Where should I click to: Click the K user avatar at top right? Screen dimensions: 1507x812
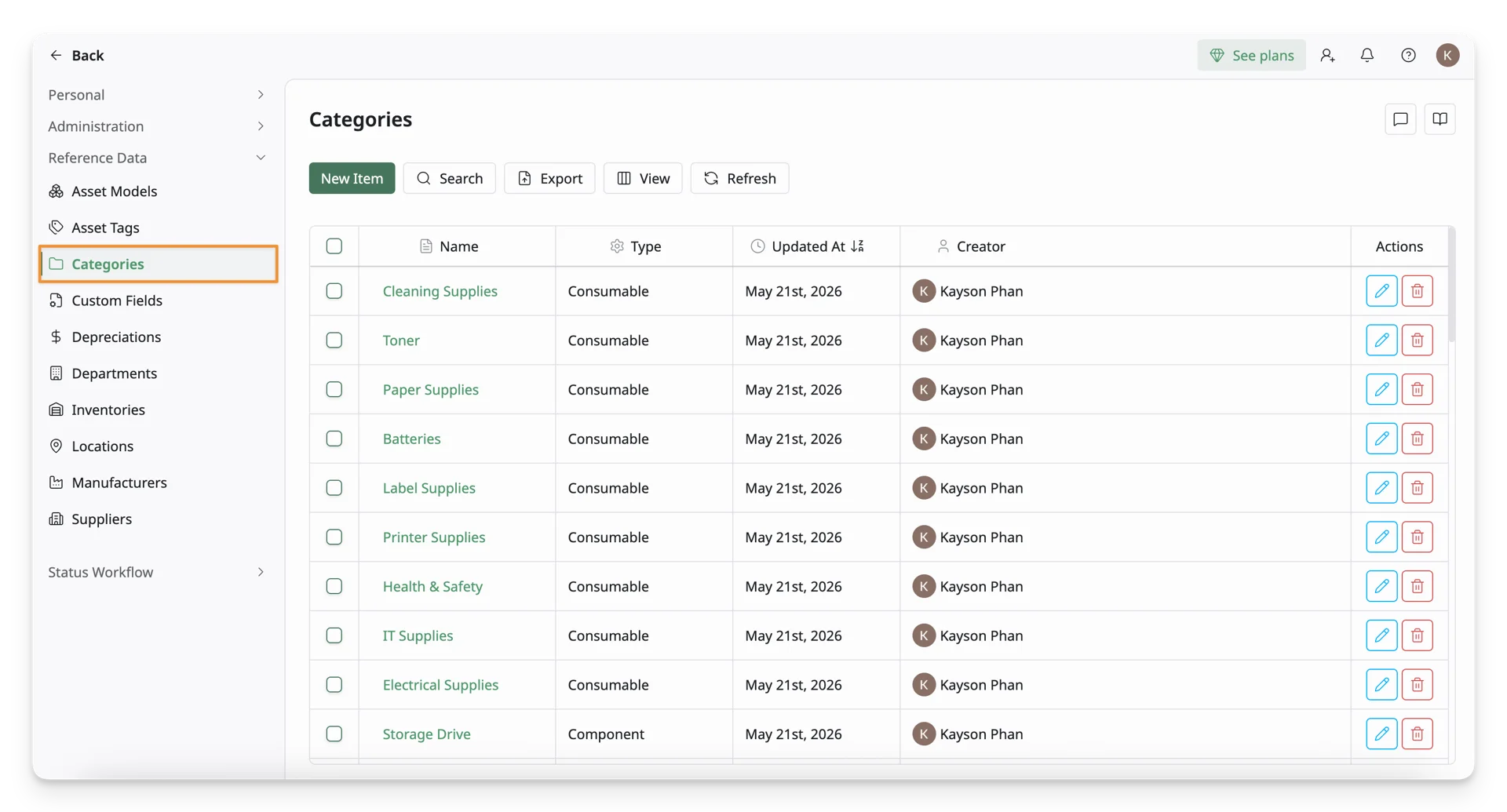(1447, 55)
